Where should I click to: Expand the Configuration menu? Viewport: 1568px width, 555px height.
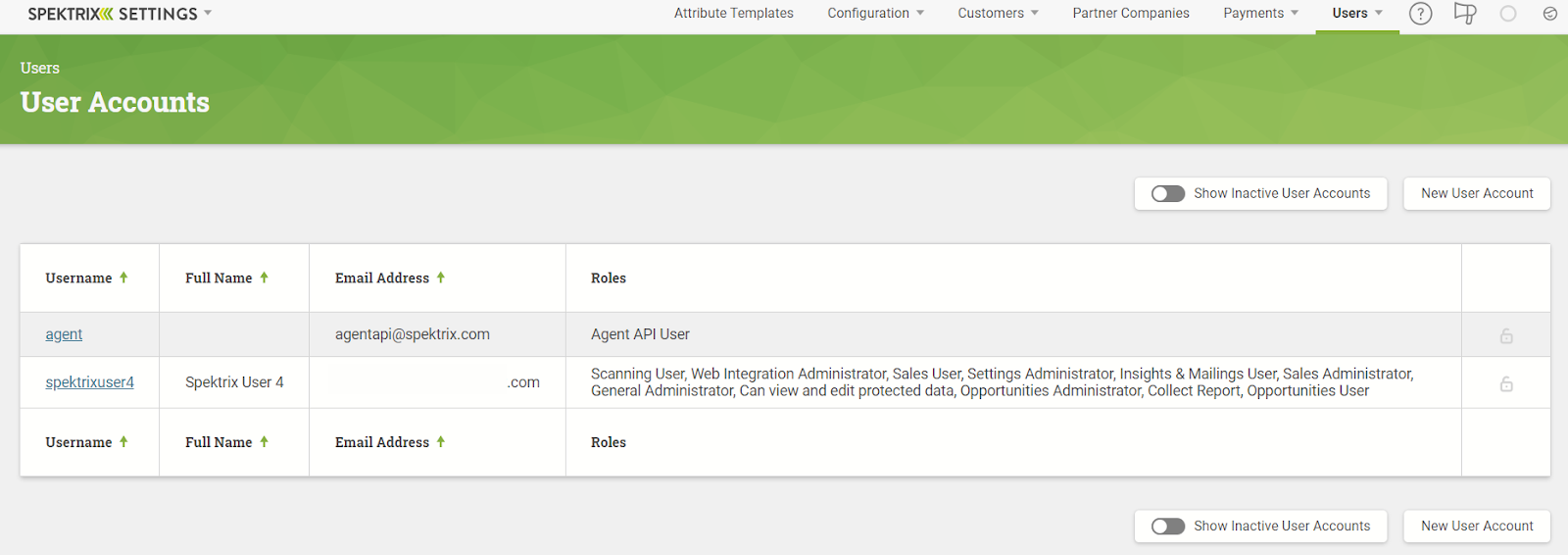click(x=875, y=13)
